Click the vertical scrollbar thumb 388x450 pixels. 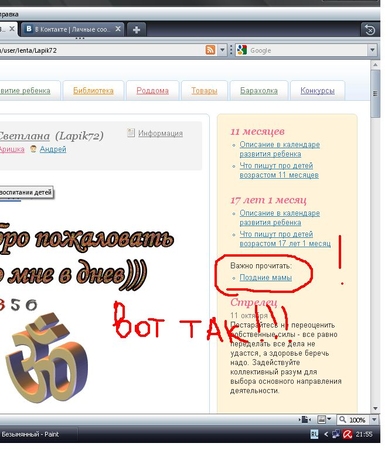point(375,93)
